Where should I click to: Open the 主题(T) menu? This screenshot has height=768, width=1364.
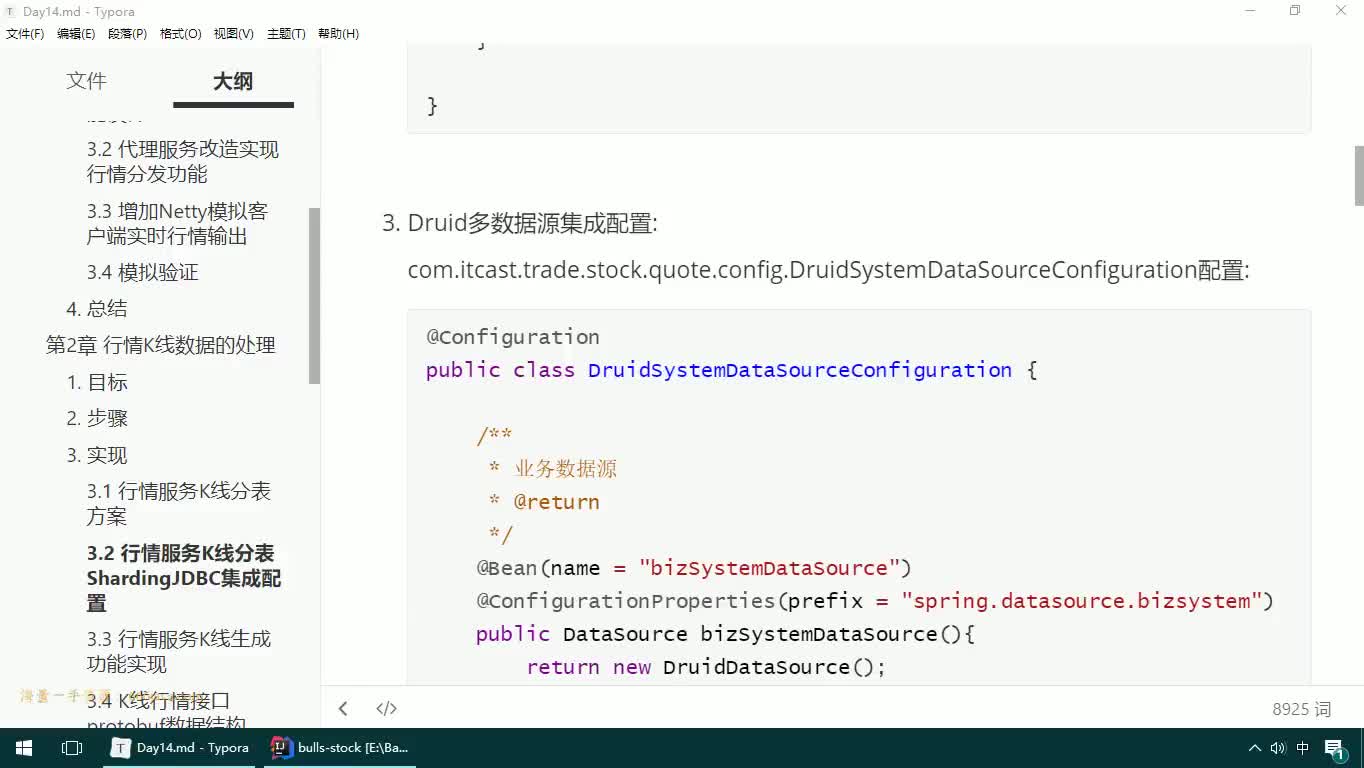point(286,34)
